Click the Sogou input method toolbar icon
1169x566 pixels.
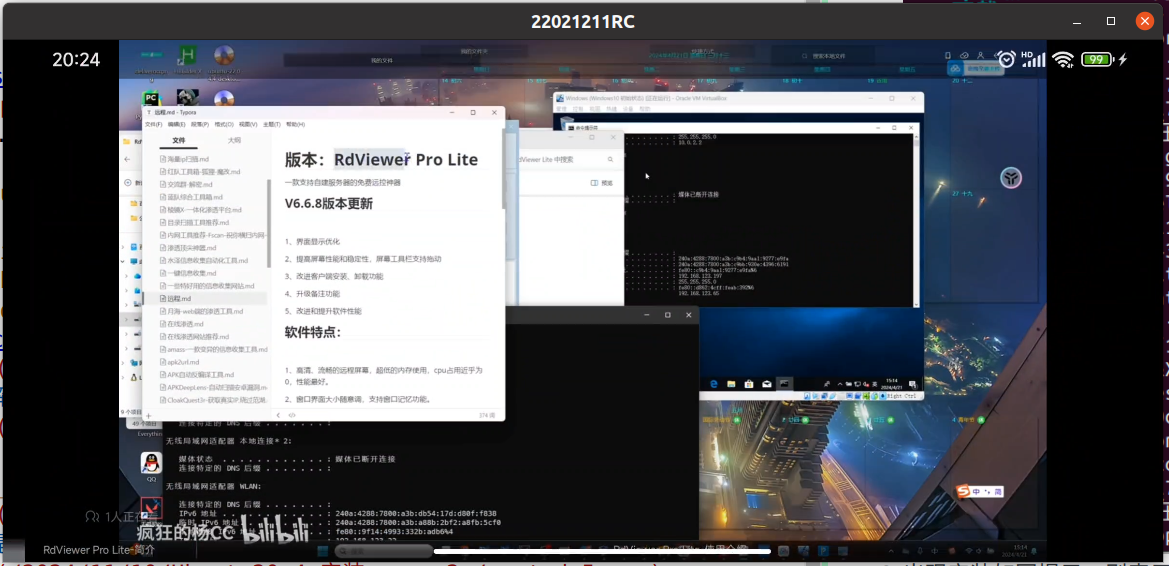coord(964,491)
